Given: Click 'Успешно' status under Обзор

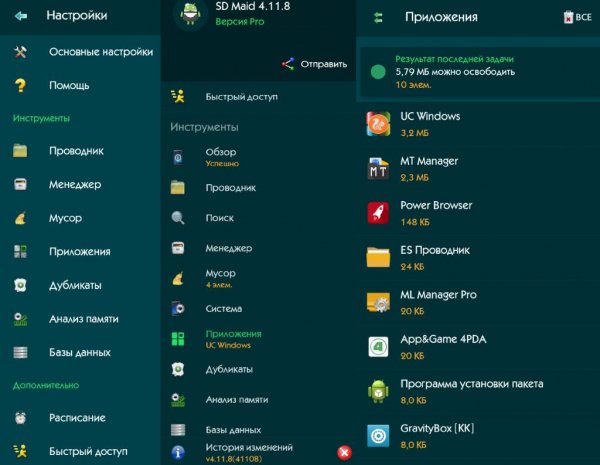Looking at the screenshot, I should click(222, 163).
